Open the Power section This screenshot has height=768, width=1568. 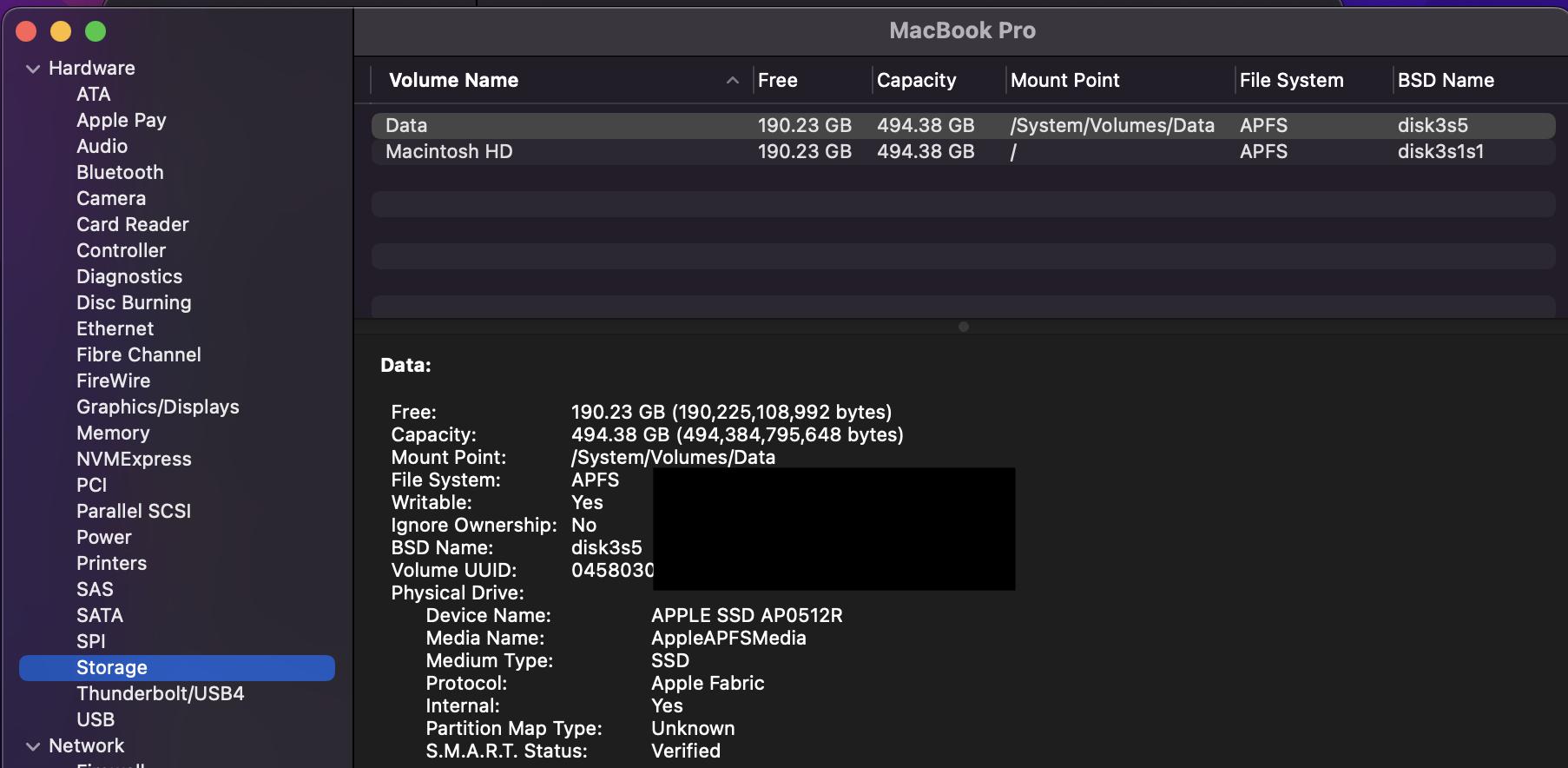103,538
